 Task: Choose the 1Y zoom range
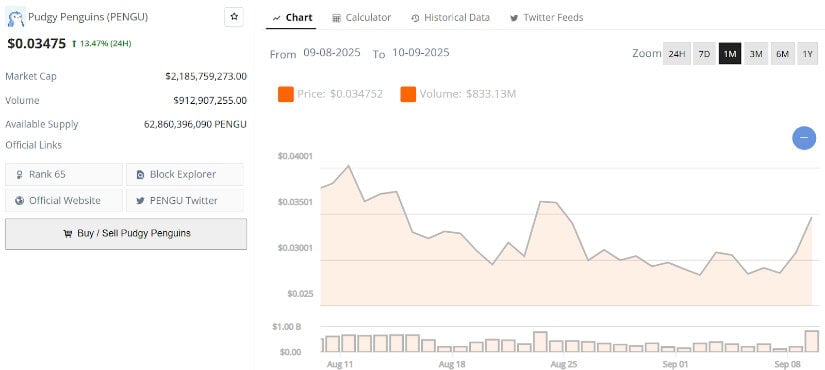pos(808,54)
